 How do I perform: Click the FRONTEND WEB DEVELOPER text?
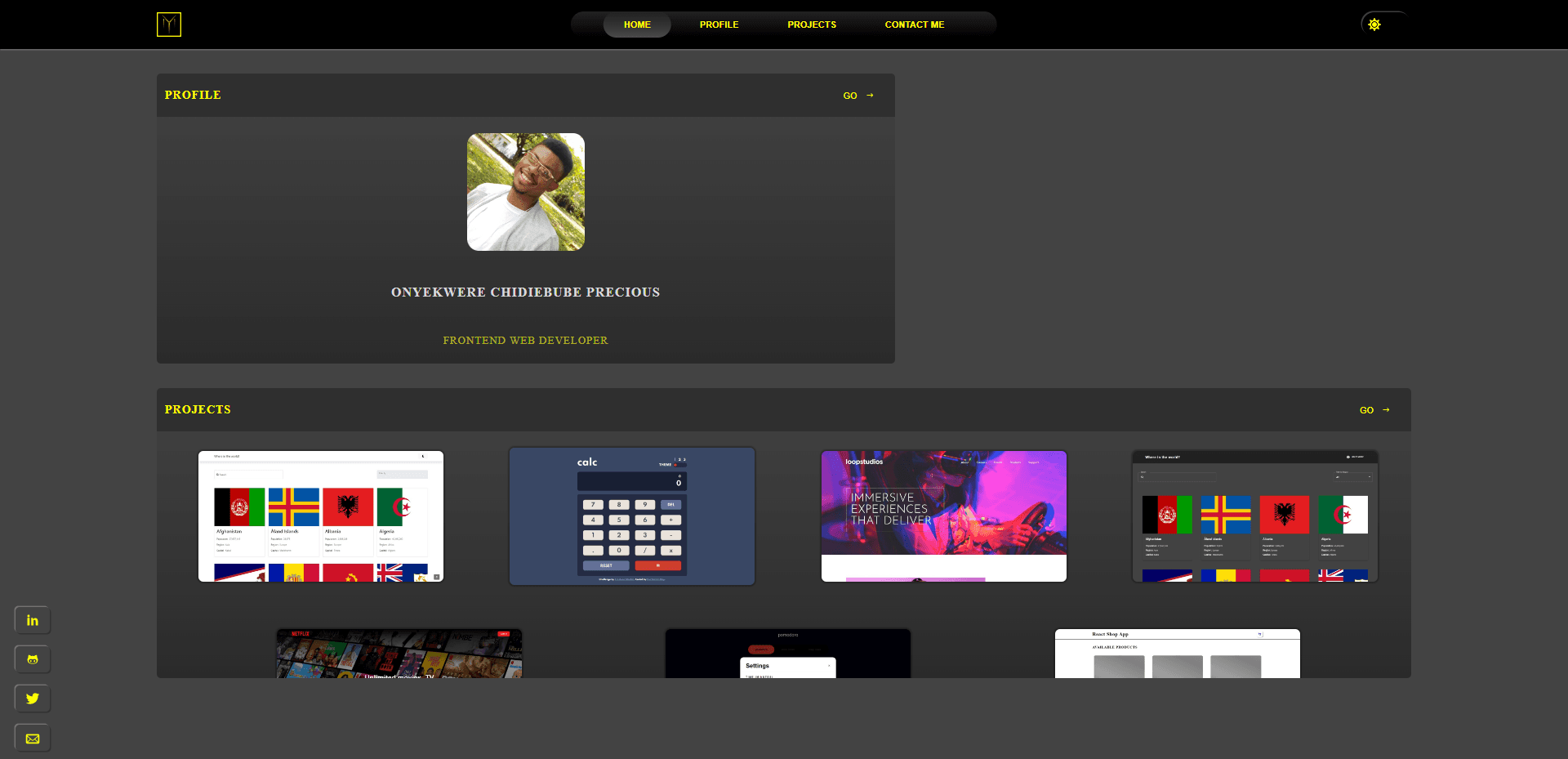pos(525,341)
